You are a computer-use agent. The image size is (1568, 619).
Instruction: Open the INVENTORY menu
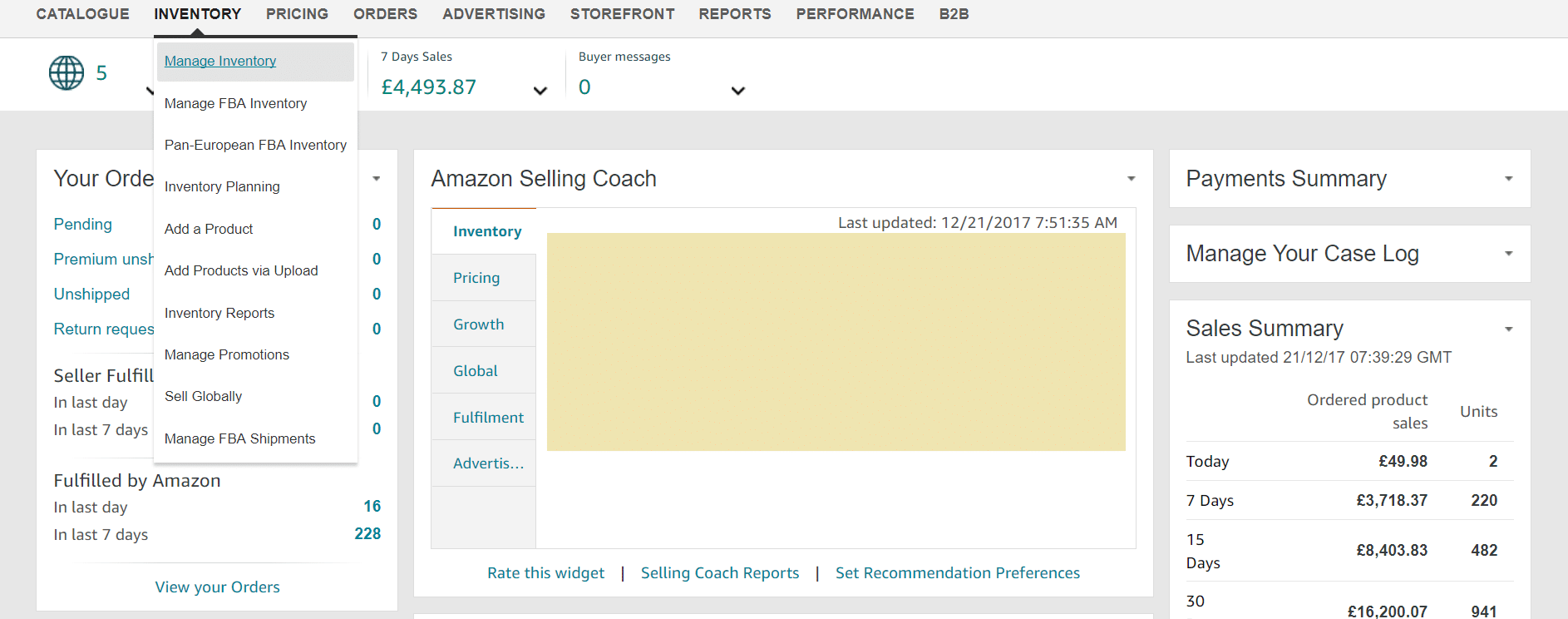(x=198, y=14)
